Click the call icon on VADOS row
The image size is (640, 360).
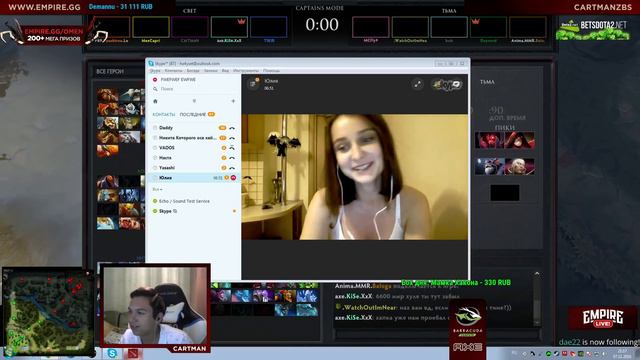click(232, 148)
